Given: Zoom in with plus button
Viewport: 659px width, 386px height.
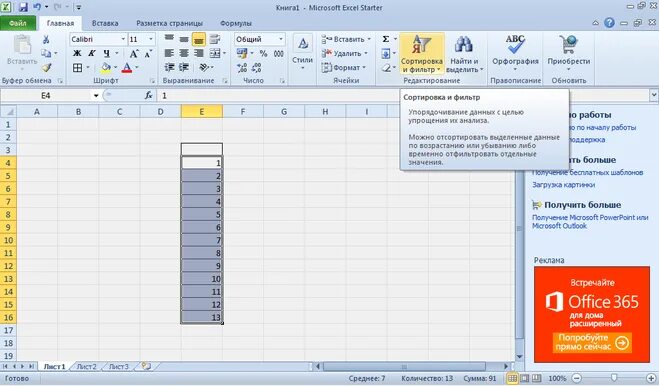Looking at the screenshot, I should point(651,378).
